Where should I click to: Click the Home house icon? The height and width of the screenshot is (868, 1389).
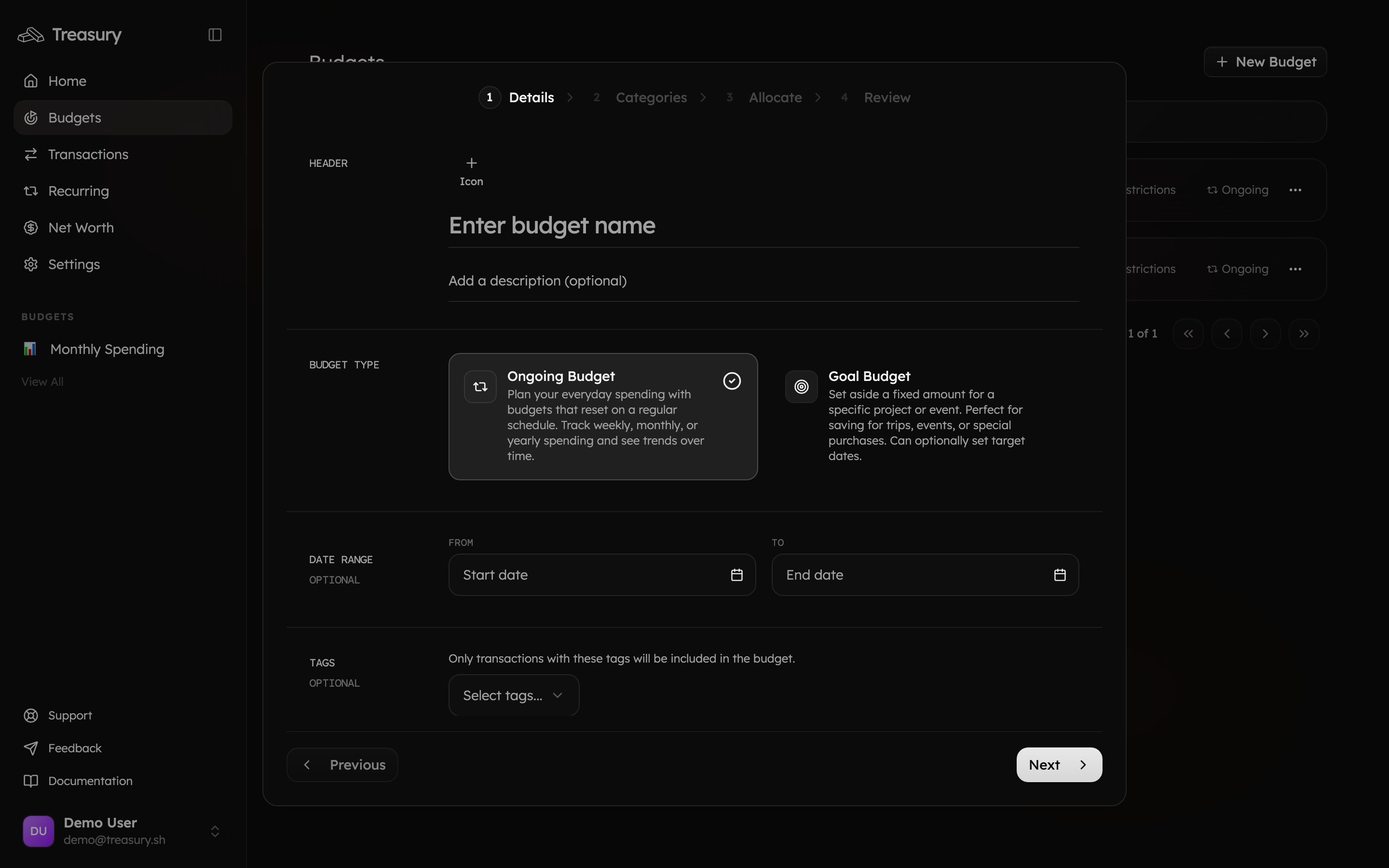point(31,81)
